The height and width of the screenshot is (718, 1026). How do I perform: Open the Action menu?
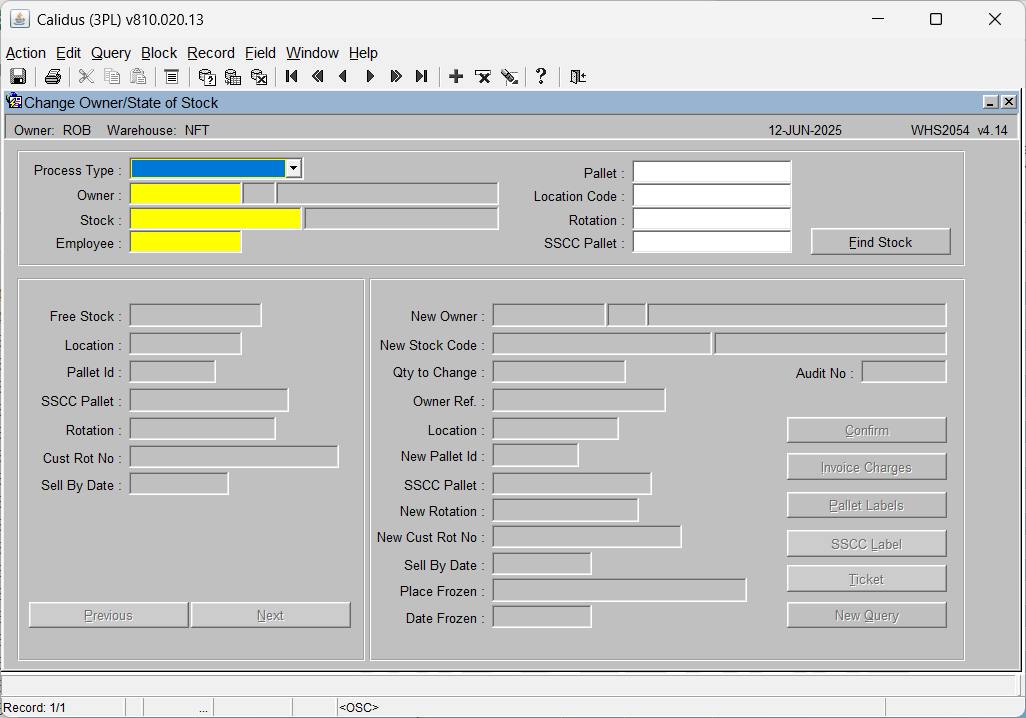click(26, 53)
